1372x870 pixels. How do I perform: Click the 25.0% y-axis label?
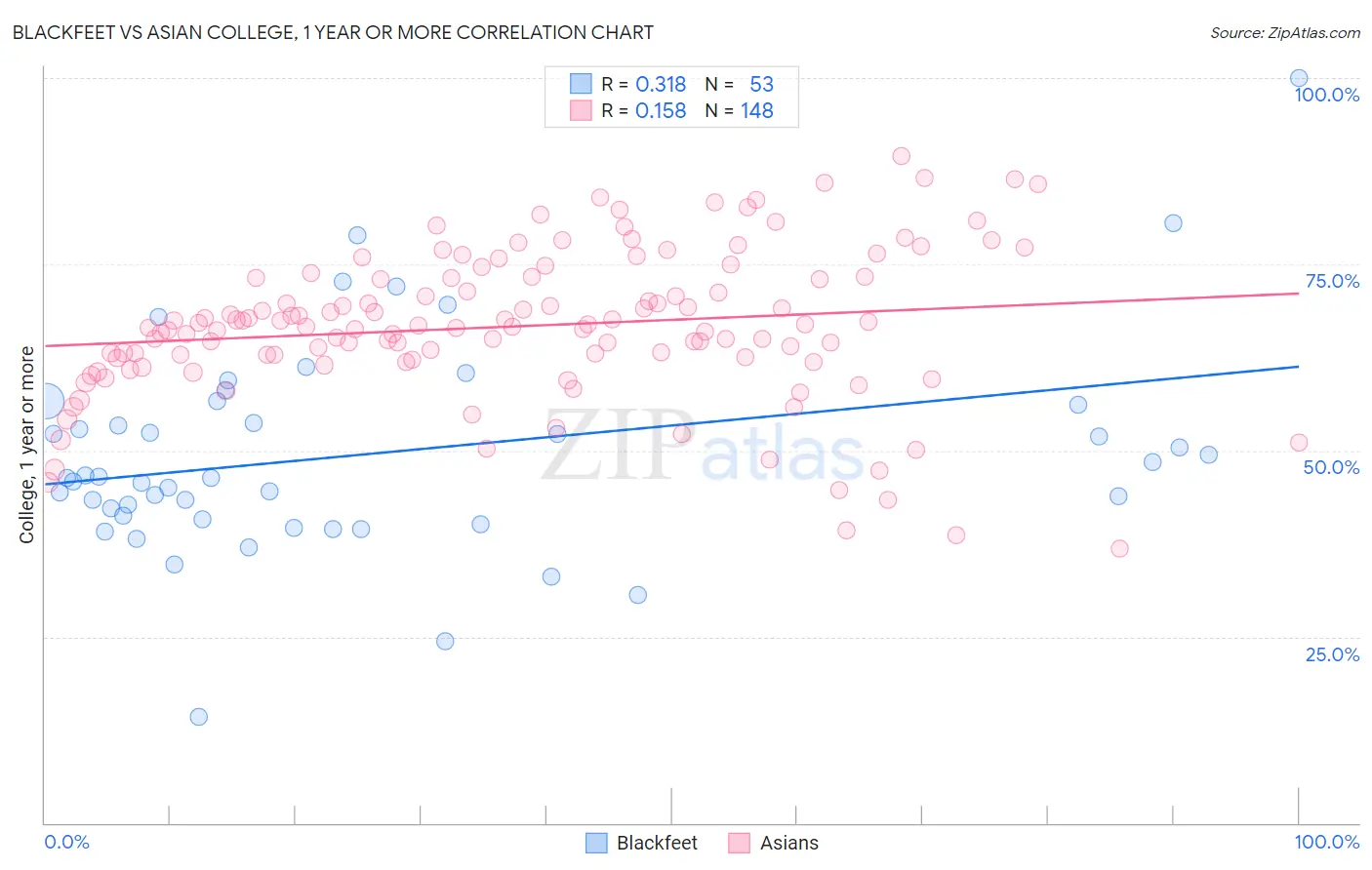1332,654
